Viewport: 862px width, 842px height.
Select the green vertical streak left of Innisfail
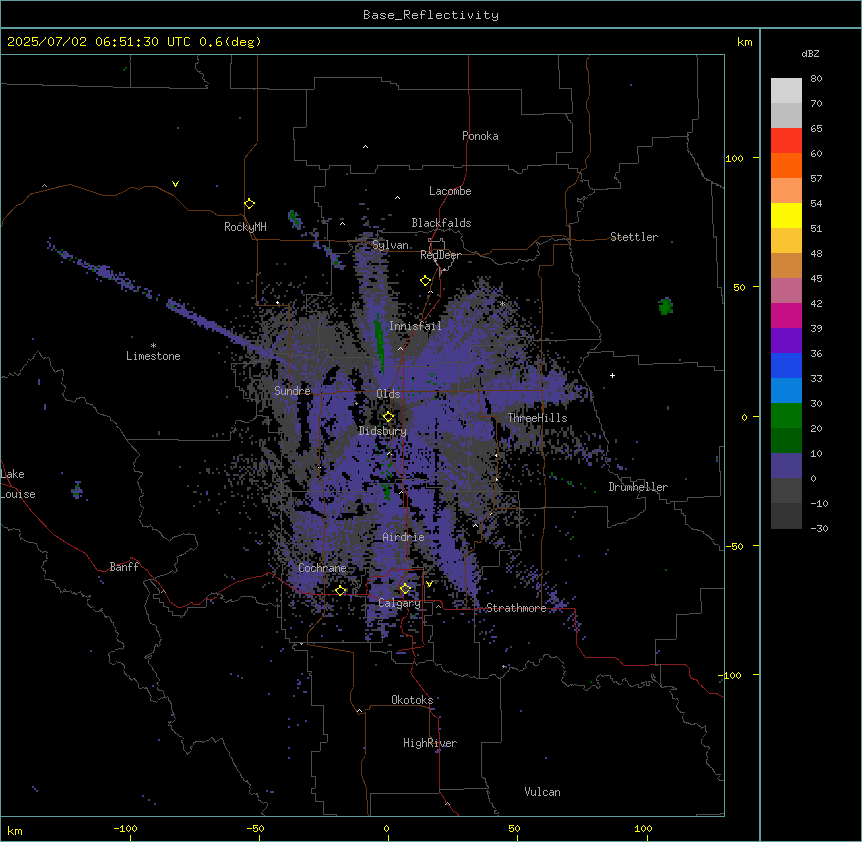(379, 342)
